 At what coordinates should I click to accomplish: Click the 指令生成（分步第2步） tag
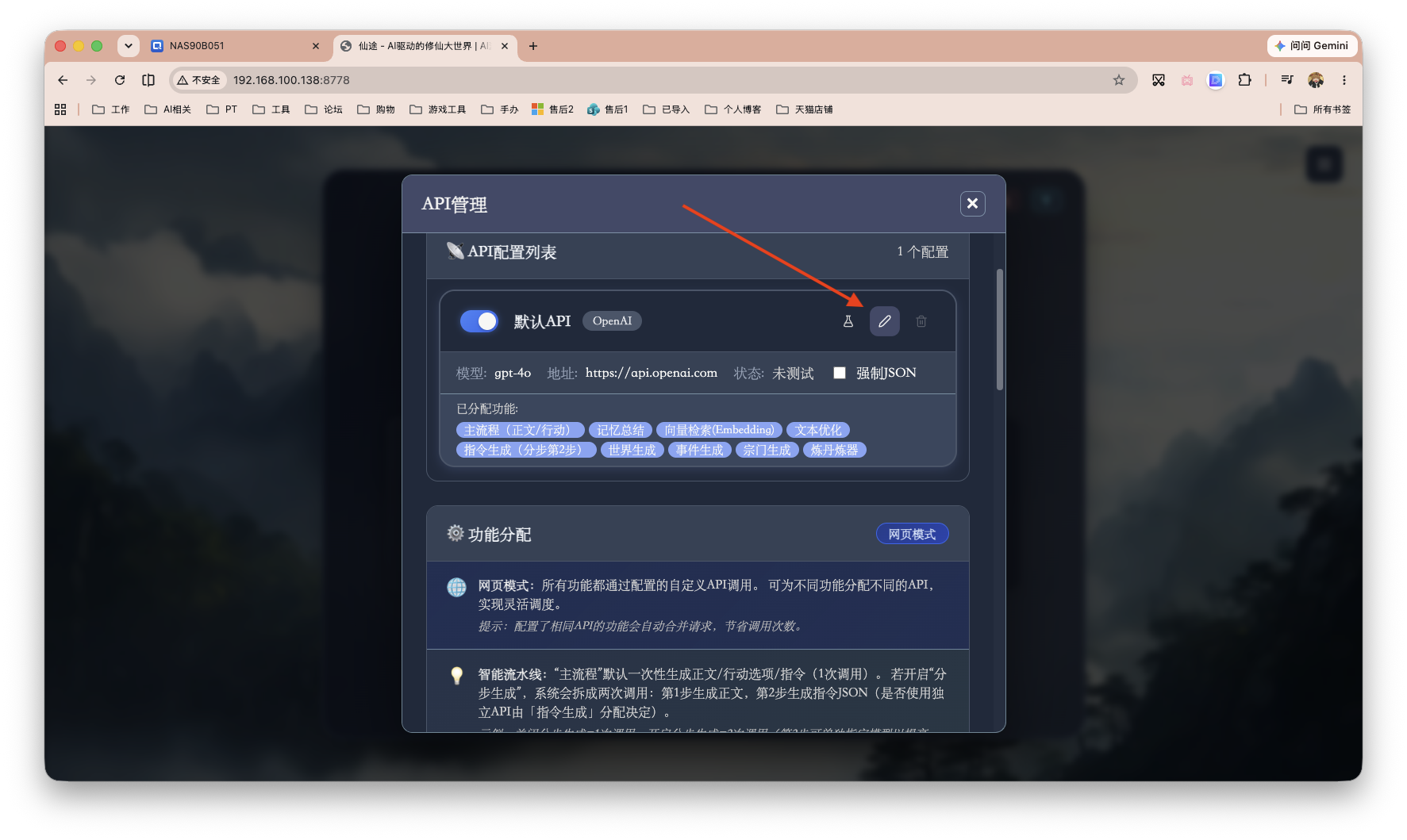click(x=526, y=450)
